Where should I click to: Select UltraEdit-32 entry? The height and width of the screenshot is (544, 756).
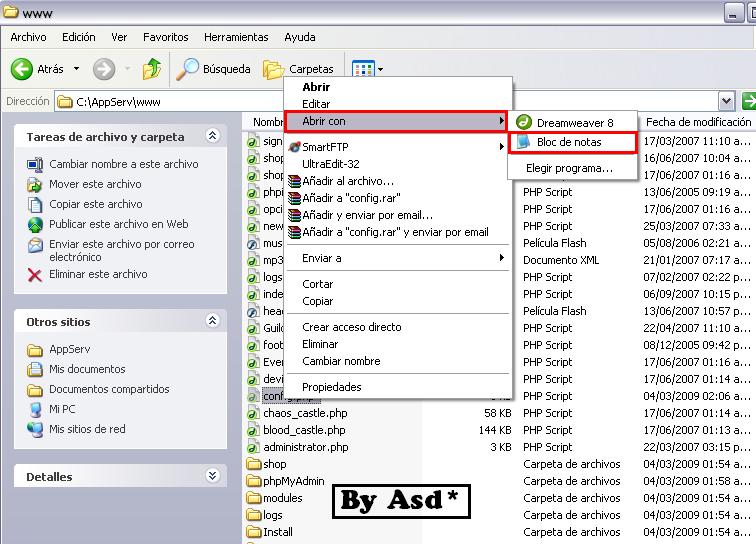(331, 164)
